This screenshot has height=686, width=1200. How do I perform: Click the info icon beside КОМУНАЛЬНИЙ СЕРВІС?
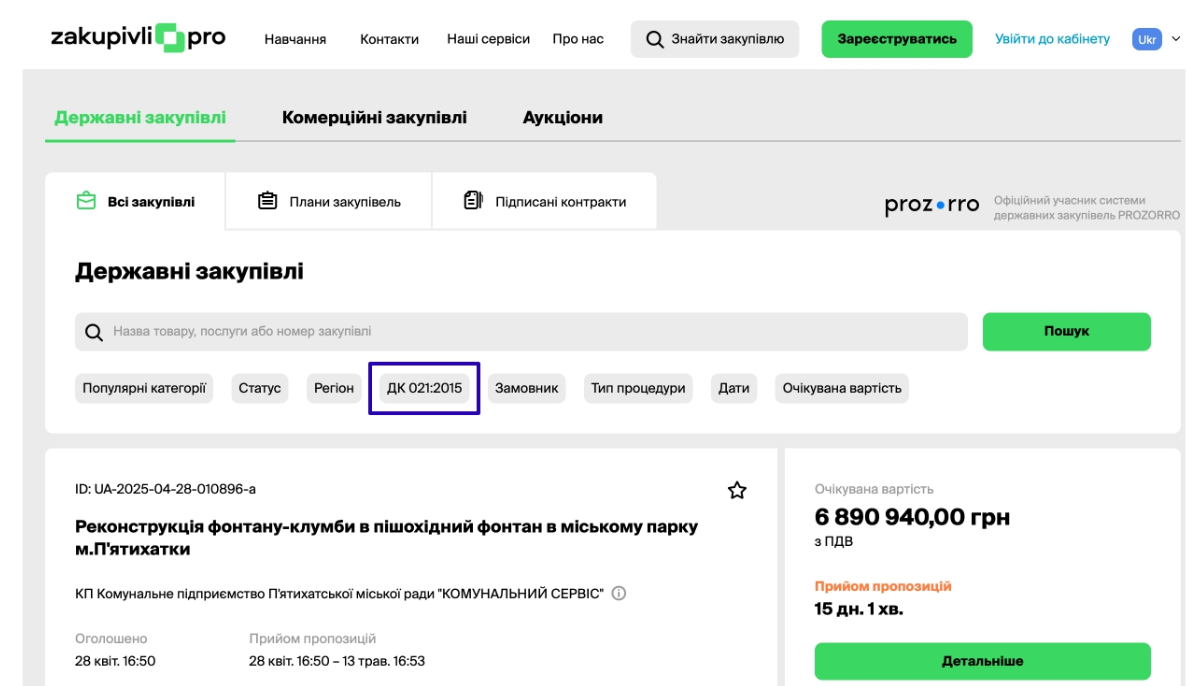(619, 593)
